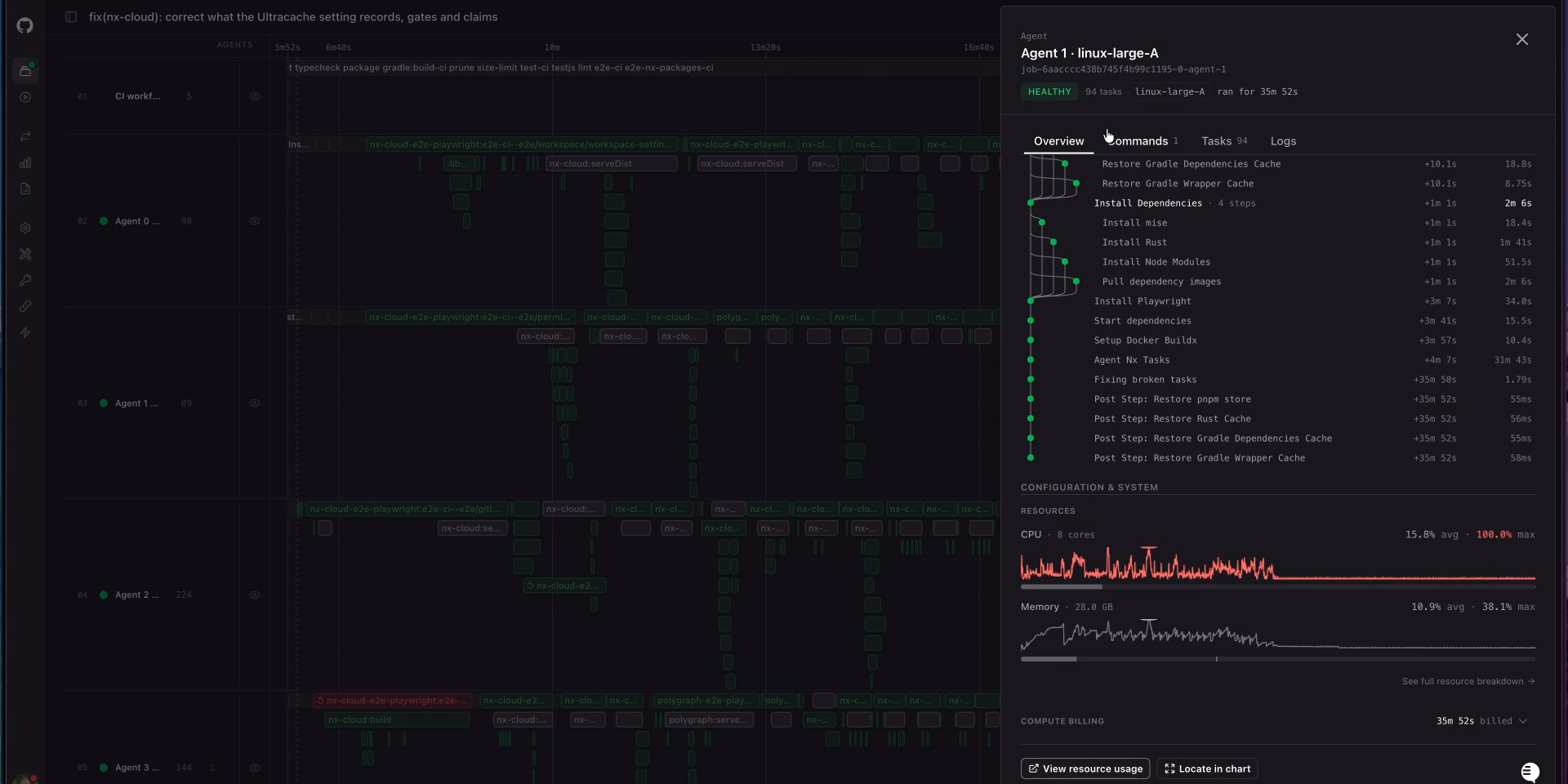Image resolution: width=1568 pixels, height=784 pixels.
Task: Click Agent 0 workspace-settings playwright task bar
Action: point(522,145)
